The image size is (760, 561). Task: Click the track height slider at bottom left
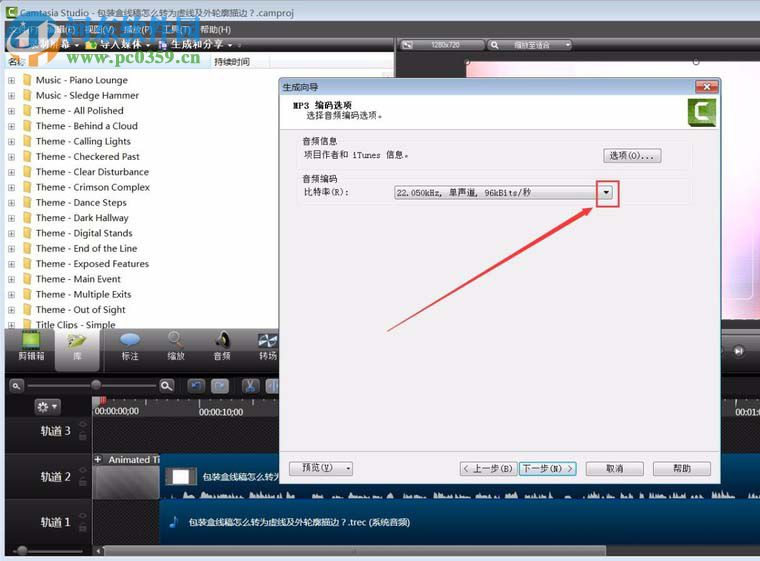tap(22, 550)
